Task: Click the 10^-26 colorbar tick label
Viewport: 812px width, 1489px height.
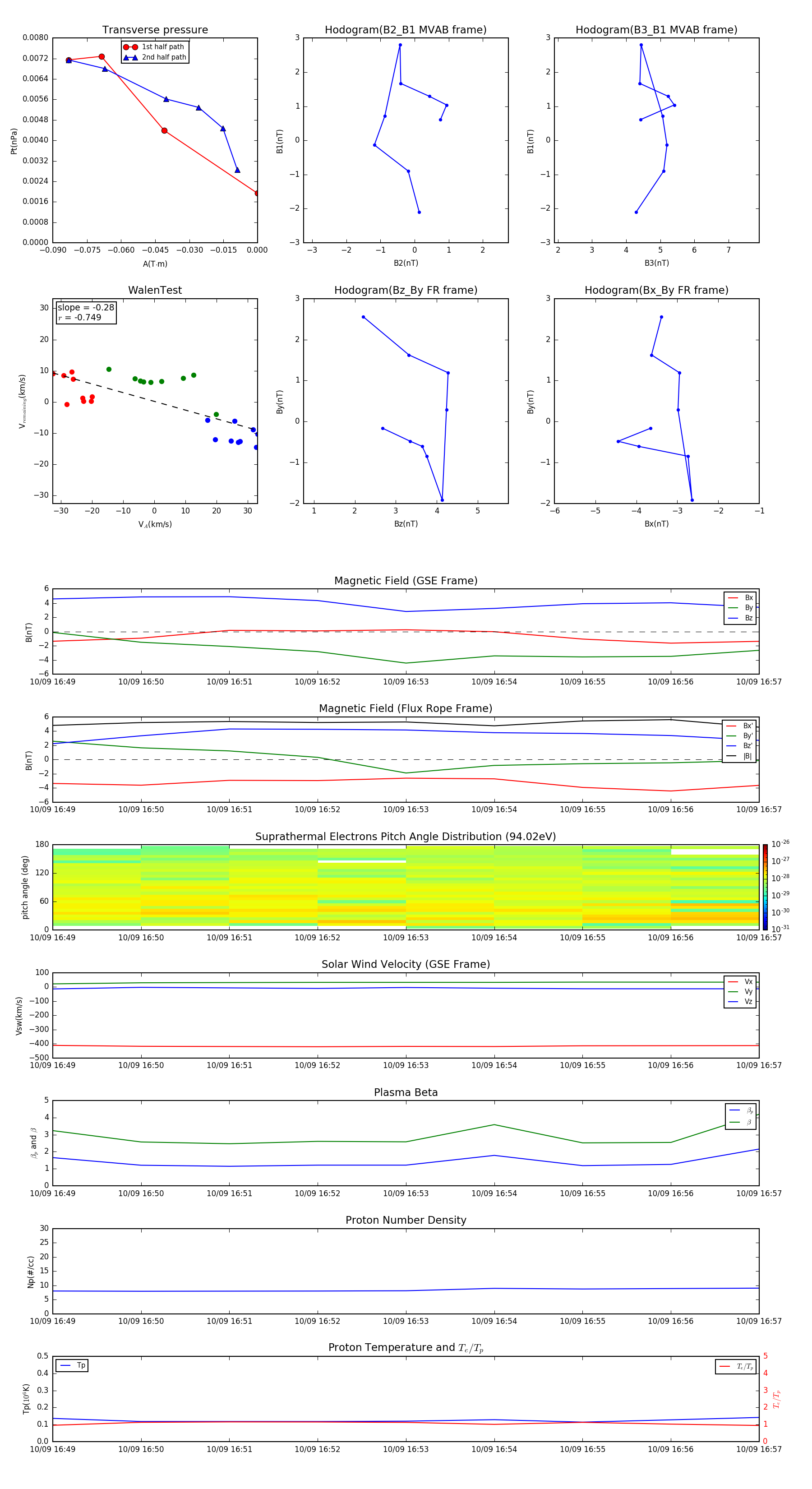Action: point(780,844)
